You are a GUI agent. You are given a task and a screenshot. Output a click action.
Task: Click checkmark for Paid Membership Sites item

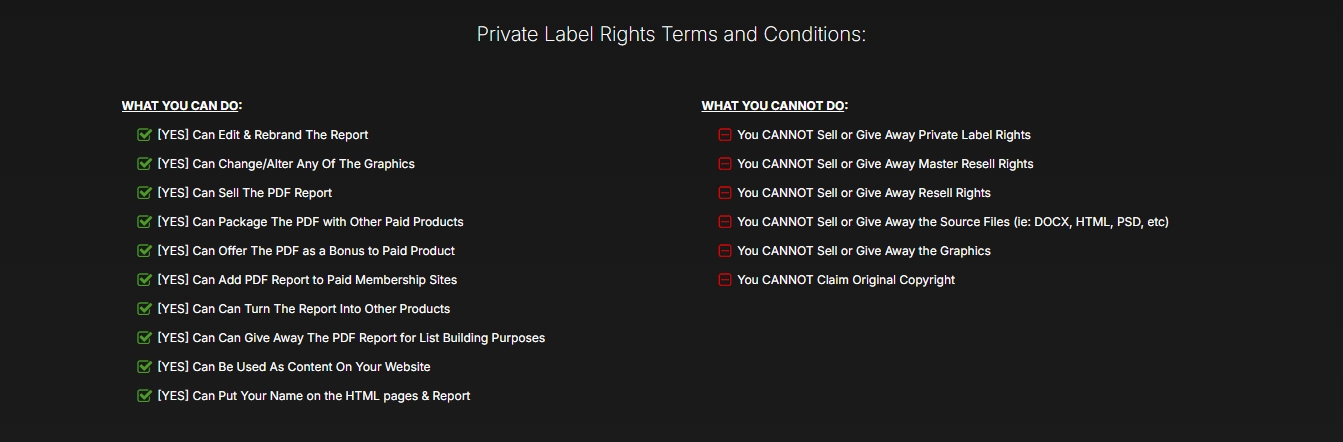[144, 280]
